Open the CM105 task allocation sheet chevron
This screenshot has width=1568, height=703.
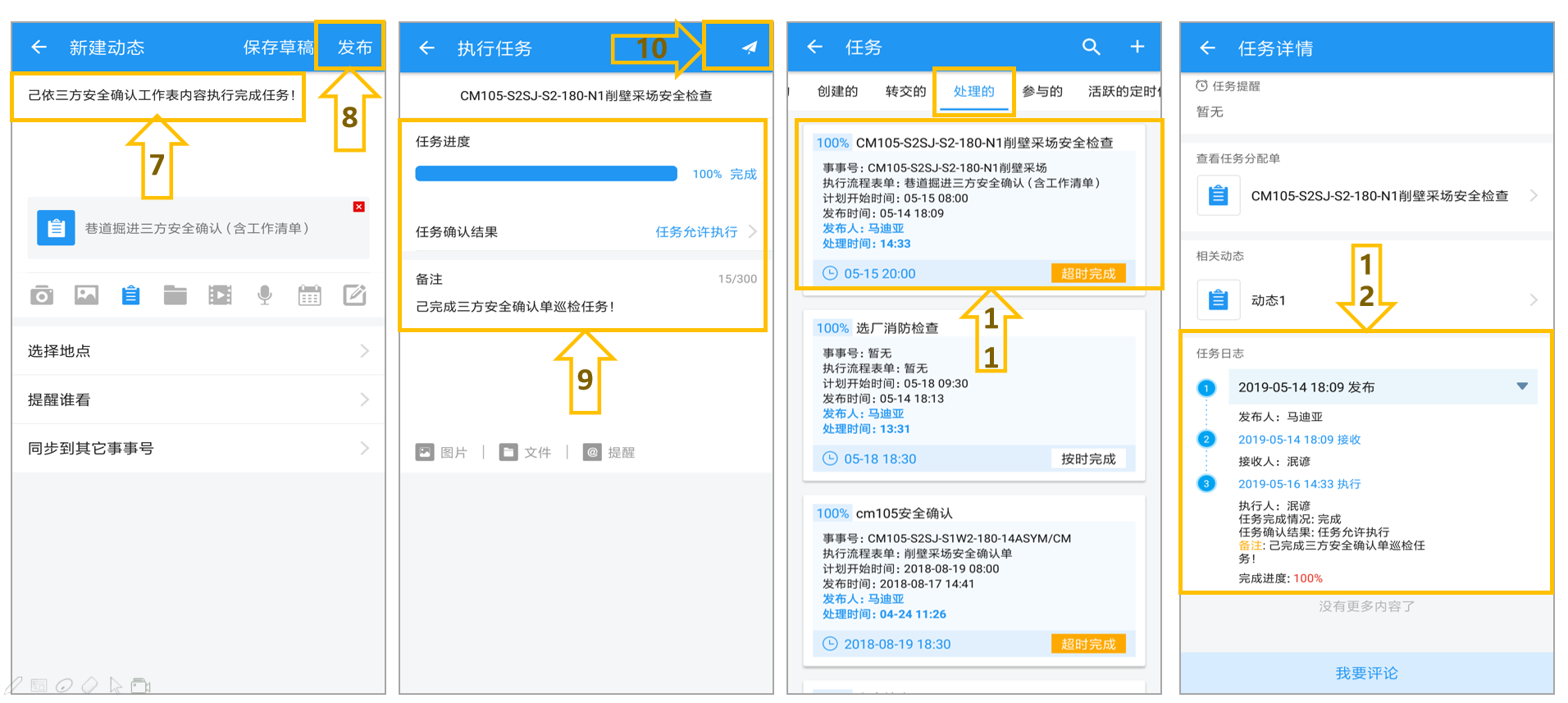pyautogui.click(x=1533, y=196)
